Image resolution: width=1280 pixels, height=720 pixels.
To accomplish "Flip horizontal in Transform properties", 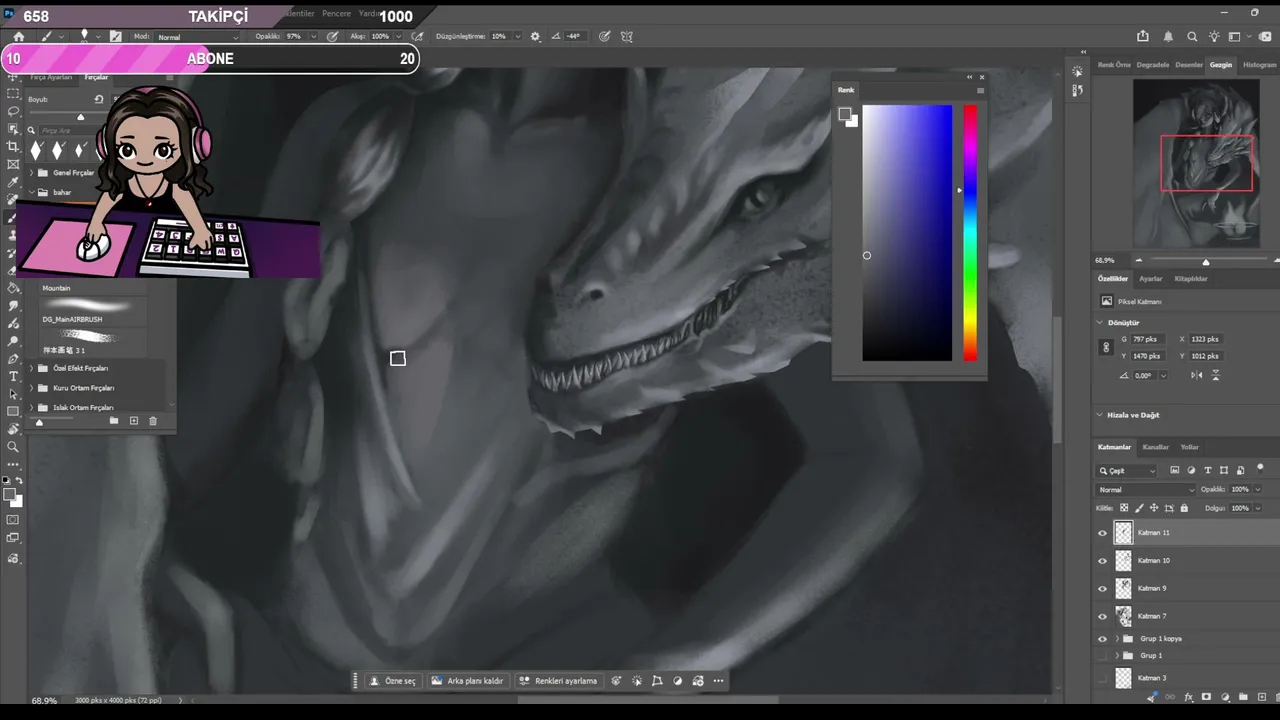I will click(x=1197, y=375).
